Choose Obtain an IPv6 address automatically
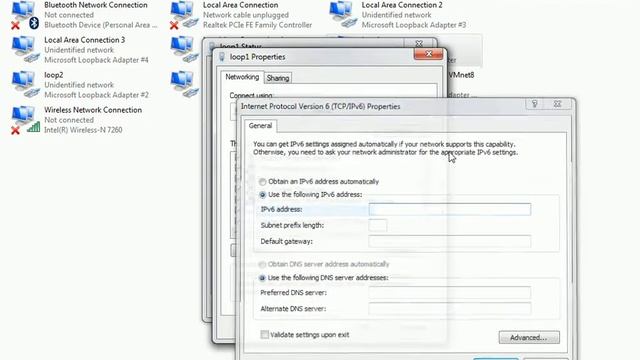The height and width of the screenshot is (360, 640). tap(262, 182)
